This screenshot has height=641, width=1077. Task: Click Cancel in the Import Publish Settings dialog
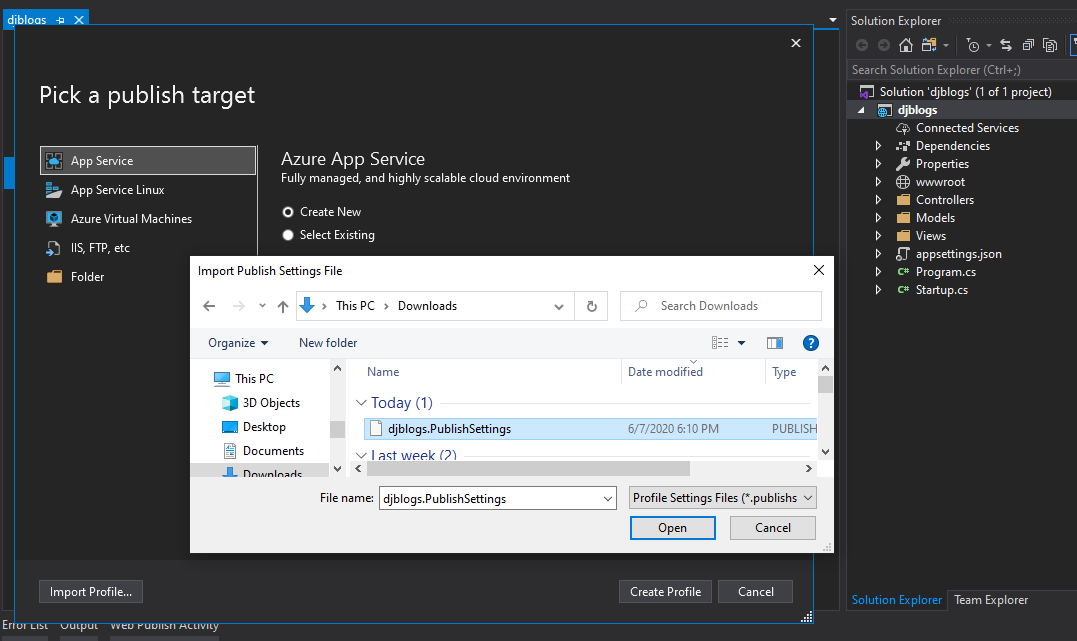click(773, 528)
